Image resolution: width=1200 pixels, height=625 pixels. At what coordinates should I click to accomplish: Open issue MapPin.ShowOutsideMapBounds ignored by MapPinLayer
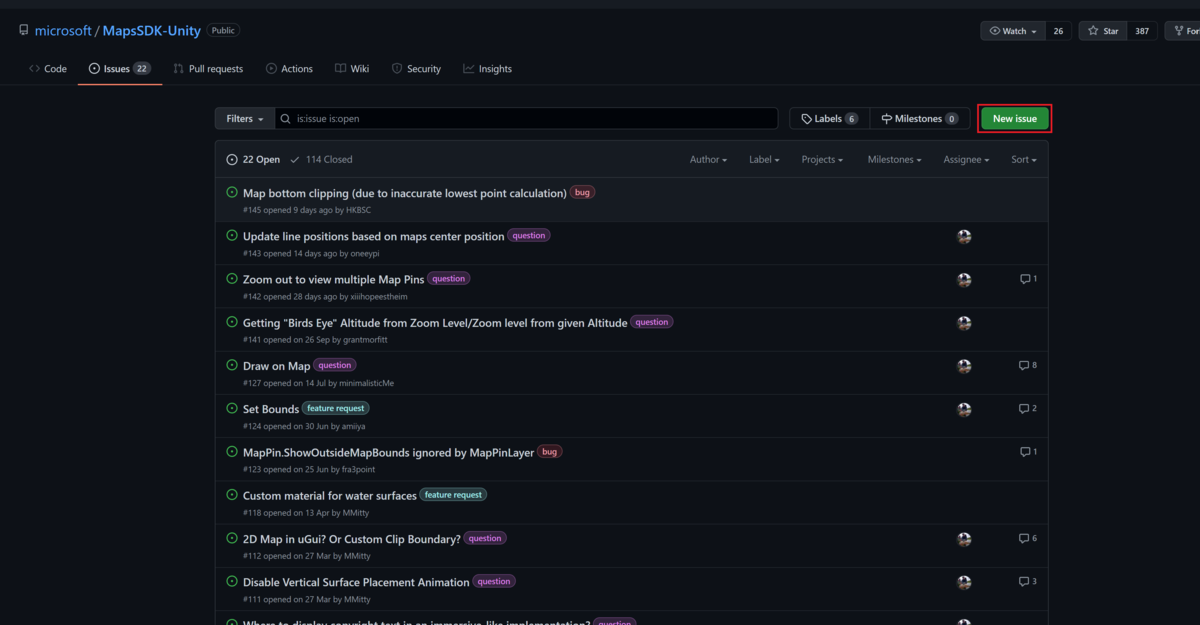click(x=388, y=452)
